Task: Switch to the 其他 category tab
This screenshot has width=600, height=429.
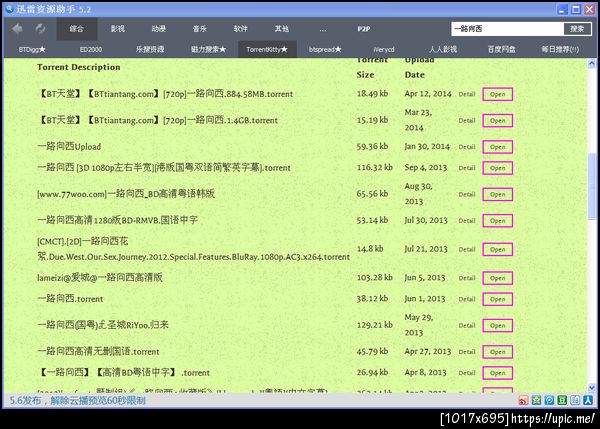Action: [282, 29]
